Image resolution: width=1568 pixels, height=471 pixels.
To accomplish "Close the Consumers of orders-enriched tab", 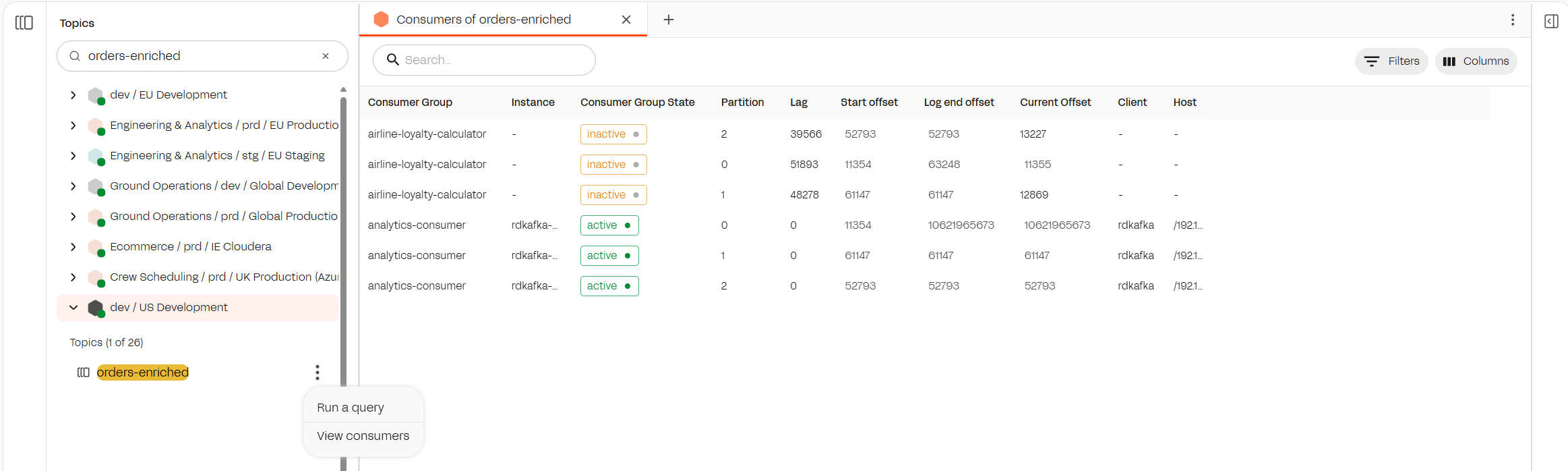I will 626,20.
